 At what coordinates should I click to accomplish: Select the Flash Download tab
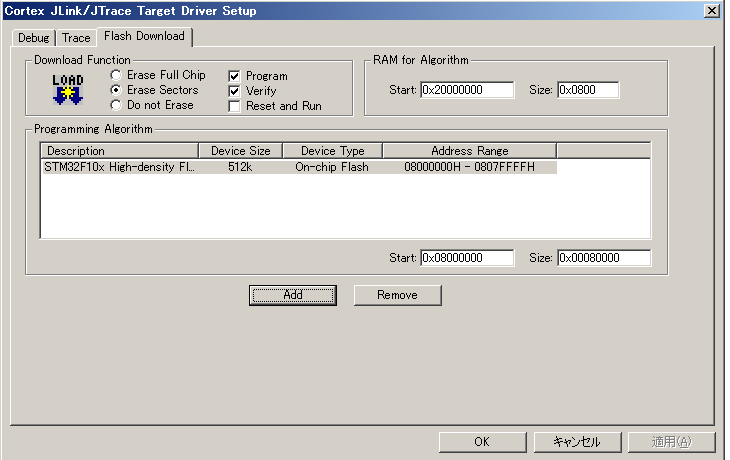coord(144,36)
